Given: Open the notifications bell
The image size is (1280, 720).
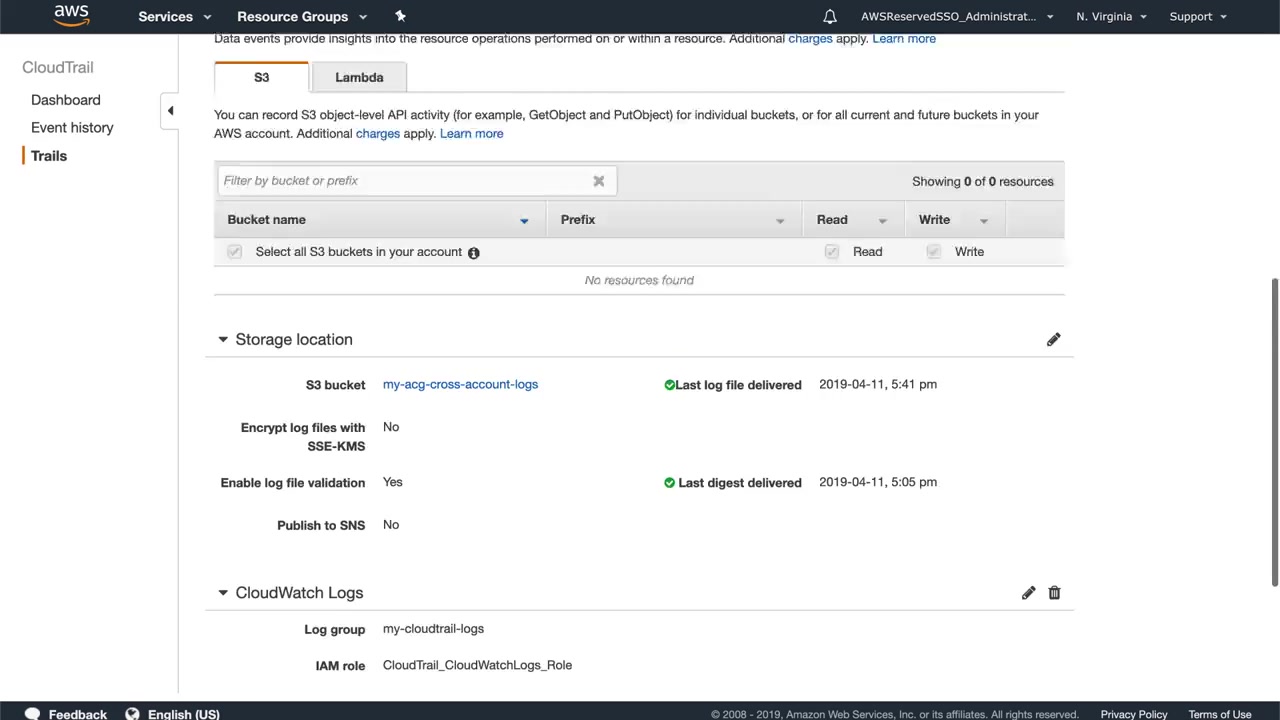Looking at the screenshot, I should pyautogui.click(x=830, y=16).
